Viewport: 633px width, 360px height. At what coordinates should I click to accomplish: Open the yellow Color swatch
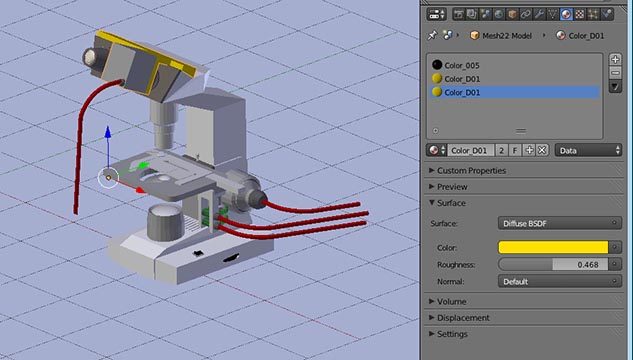pyautogui.click(x=553, y=247)
